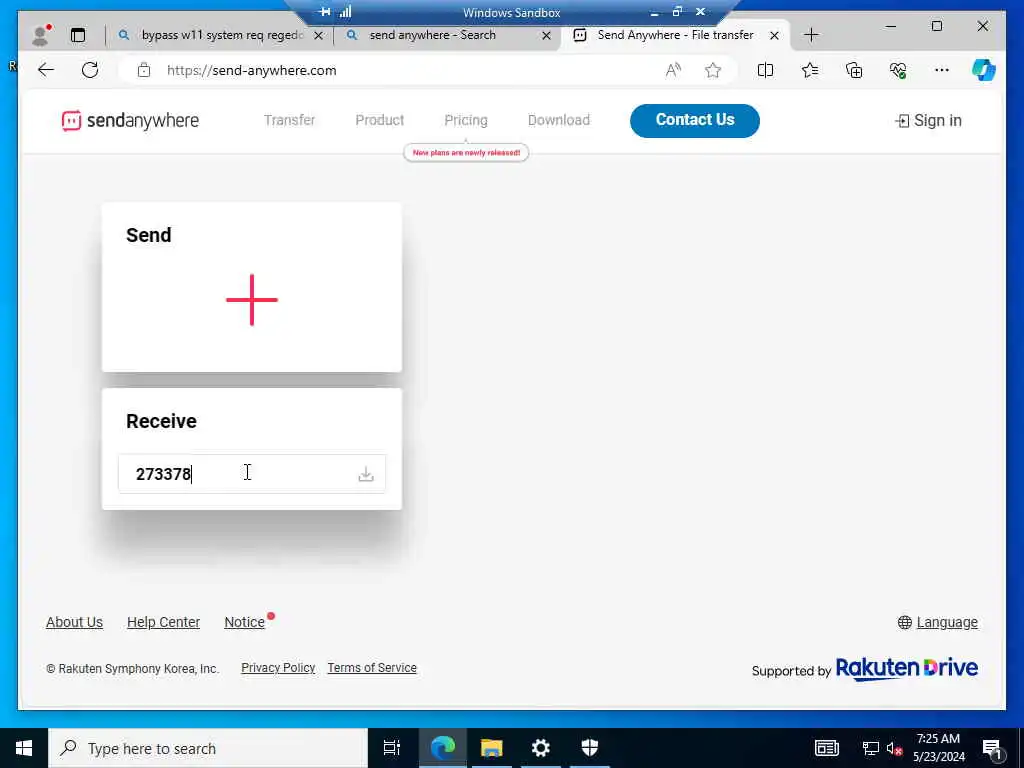Open News and interests tray icon
Screen dimensions: 1024x768
pos(827,748)
